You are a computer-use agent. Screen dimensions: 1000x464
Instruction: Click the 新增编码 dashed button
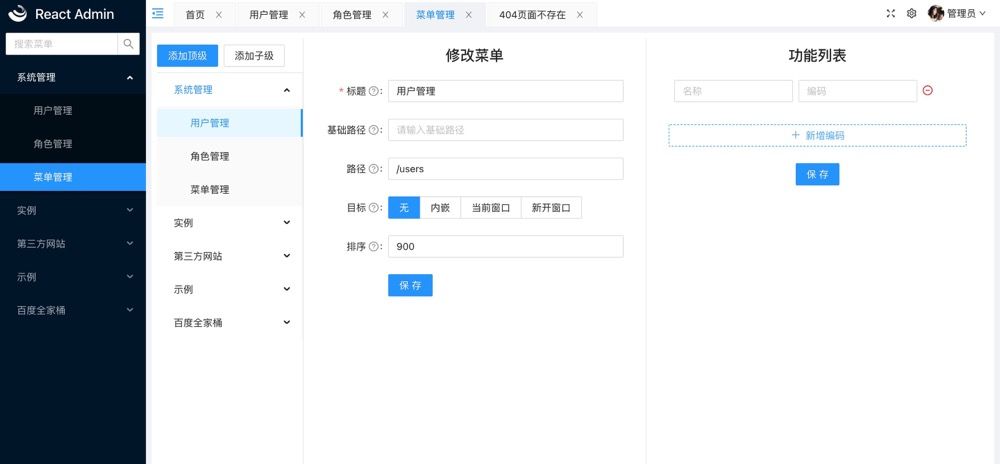[817, 135]
